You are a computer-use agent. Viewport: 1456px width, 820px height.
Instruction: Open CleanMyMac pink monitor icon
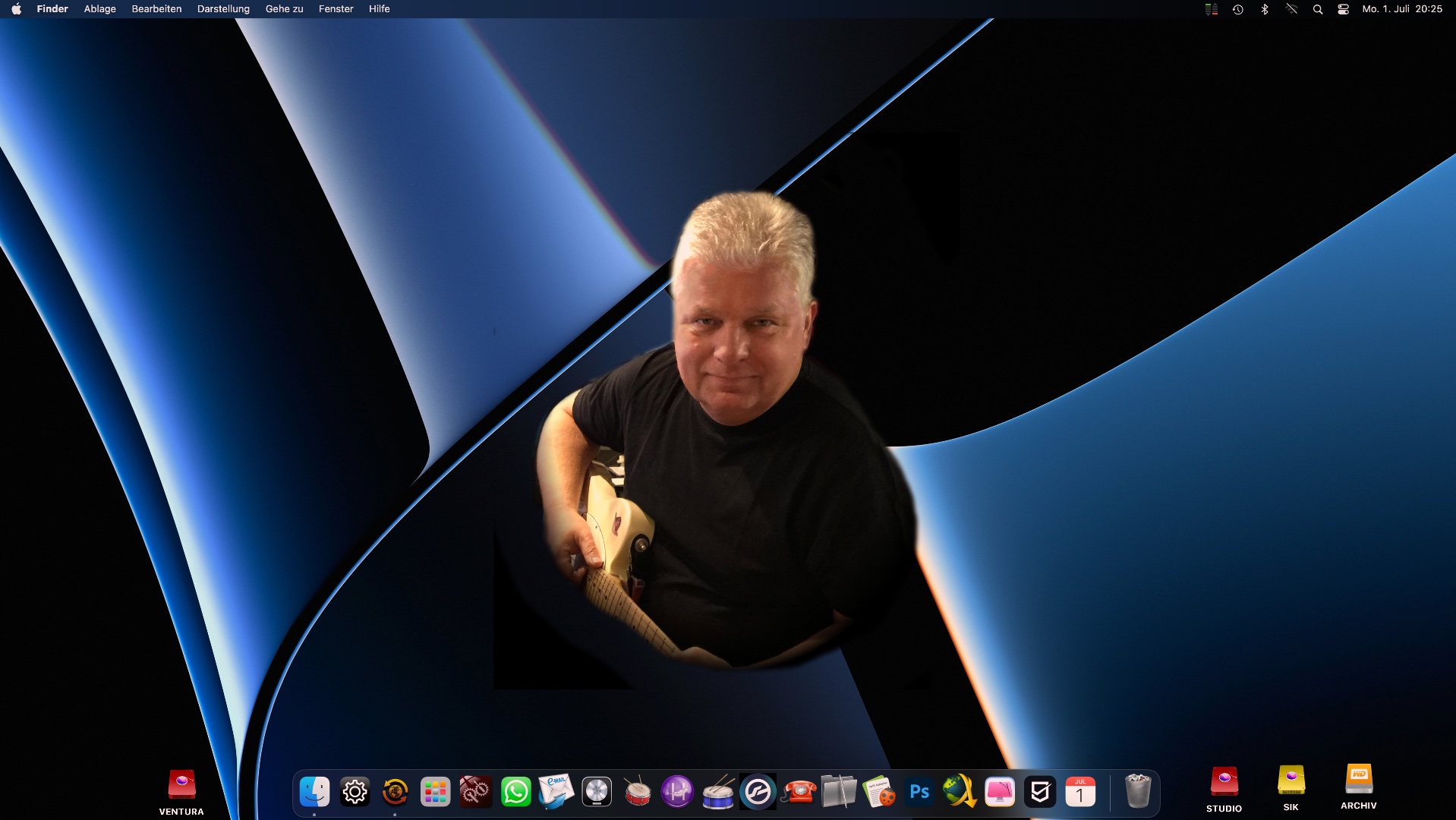[1000, 792]
